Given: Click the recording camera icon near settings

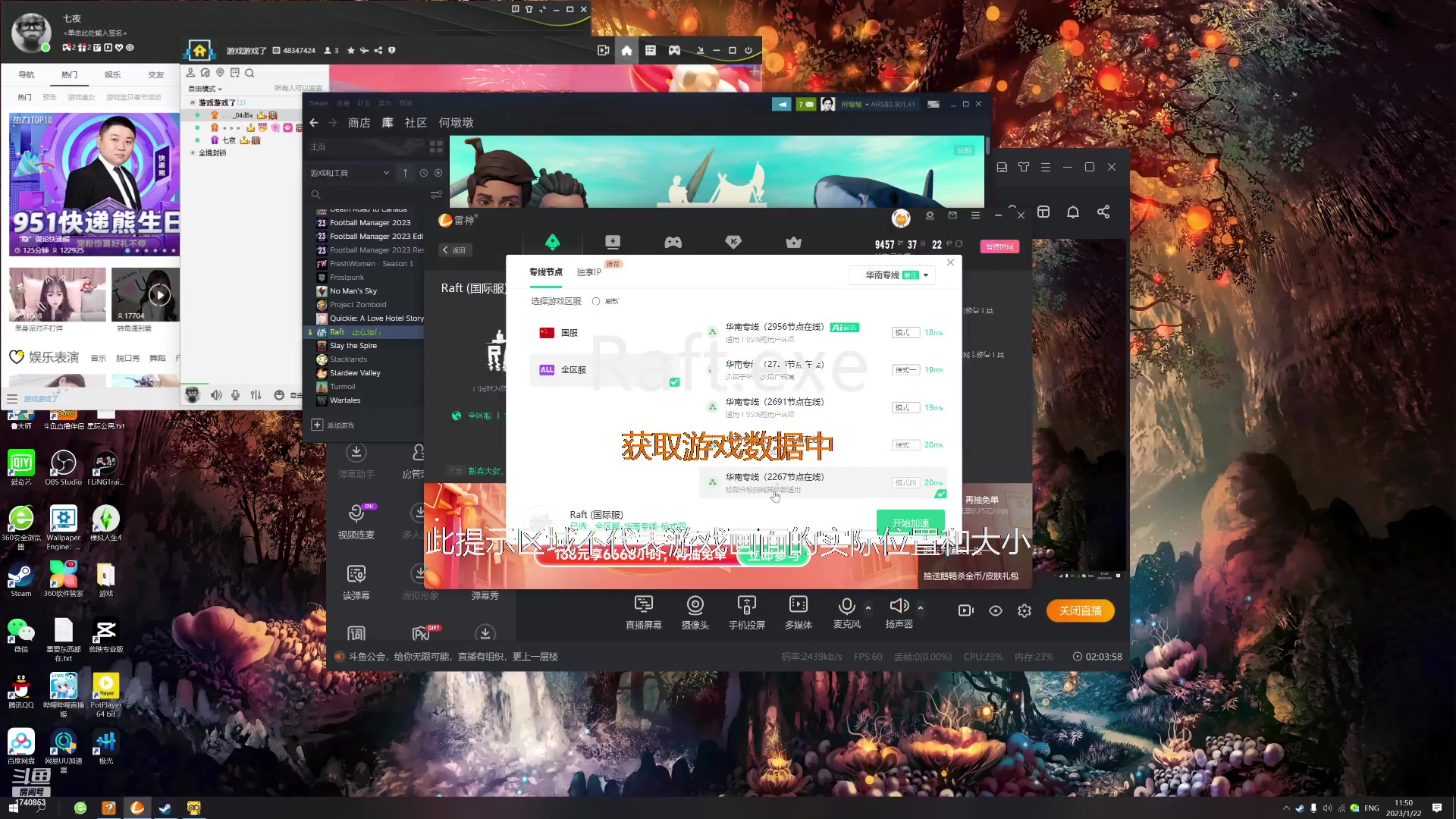Looking at the screenshot, I should (x=965, y=610).
